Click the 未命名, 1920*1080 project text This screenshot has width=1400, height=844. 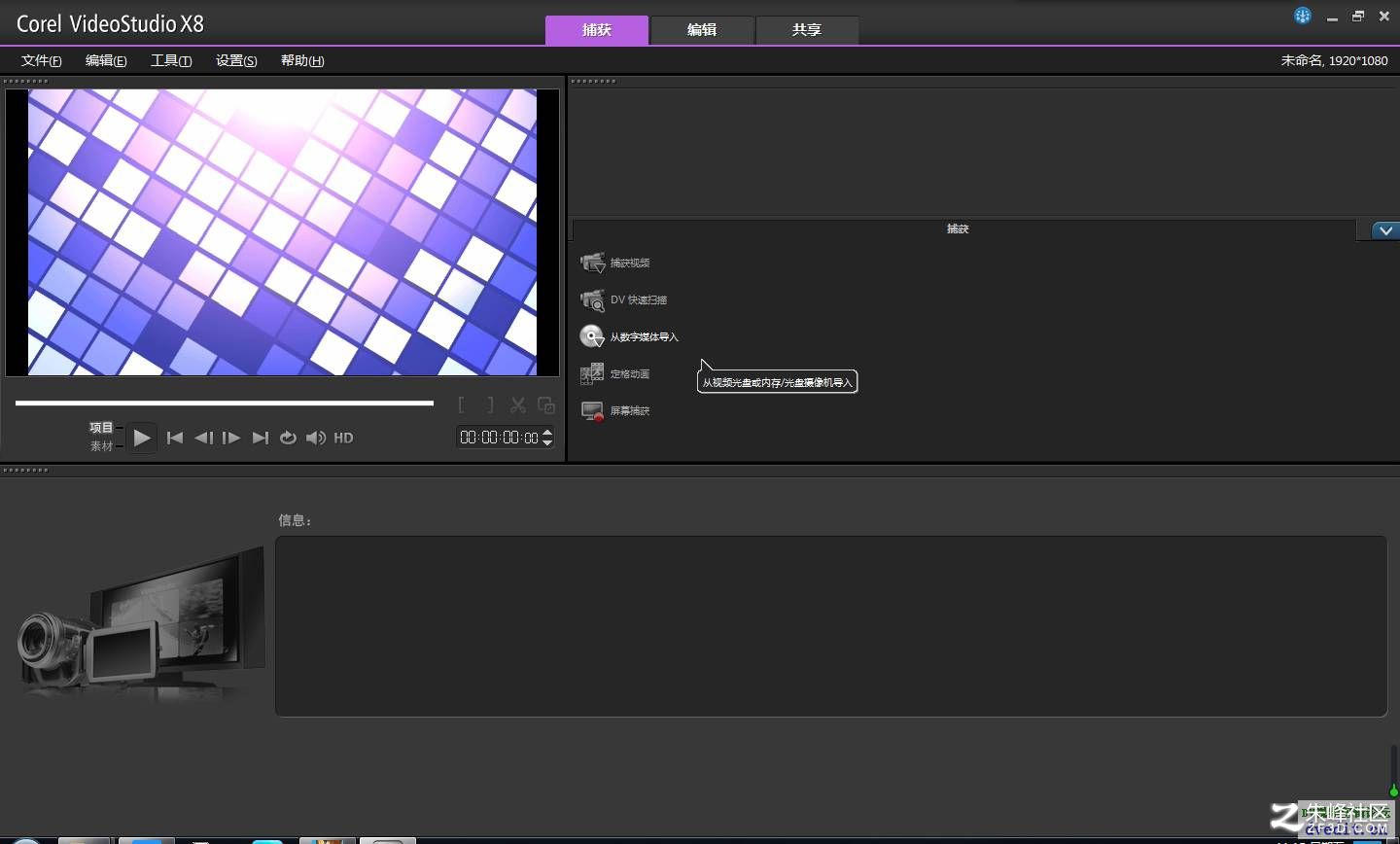click(1334, 60)
